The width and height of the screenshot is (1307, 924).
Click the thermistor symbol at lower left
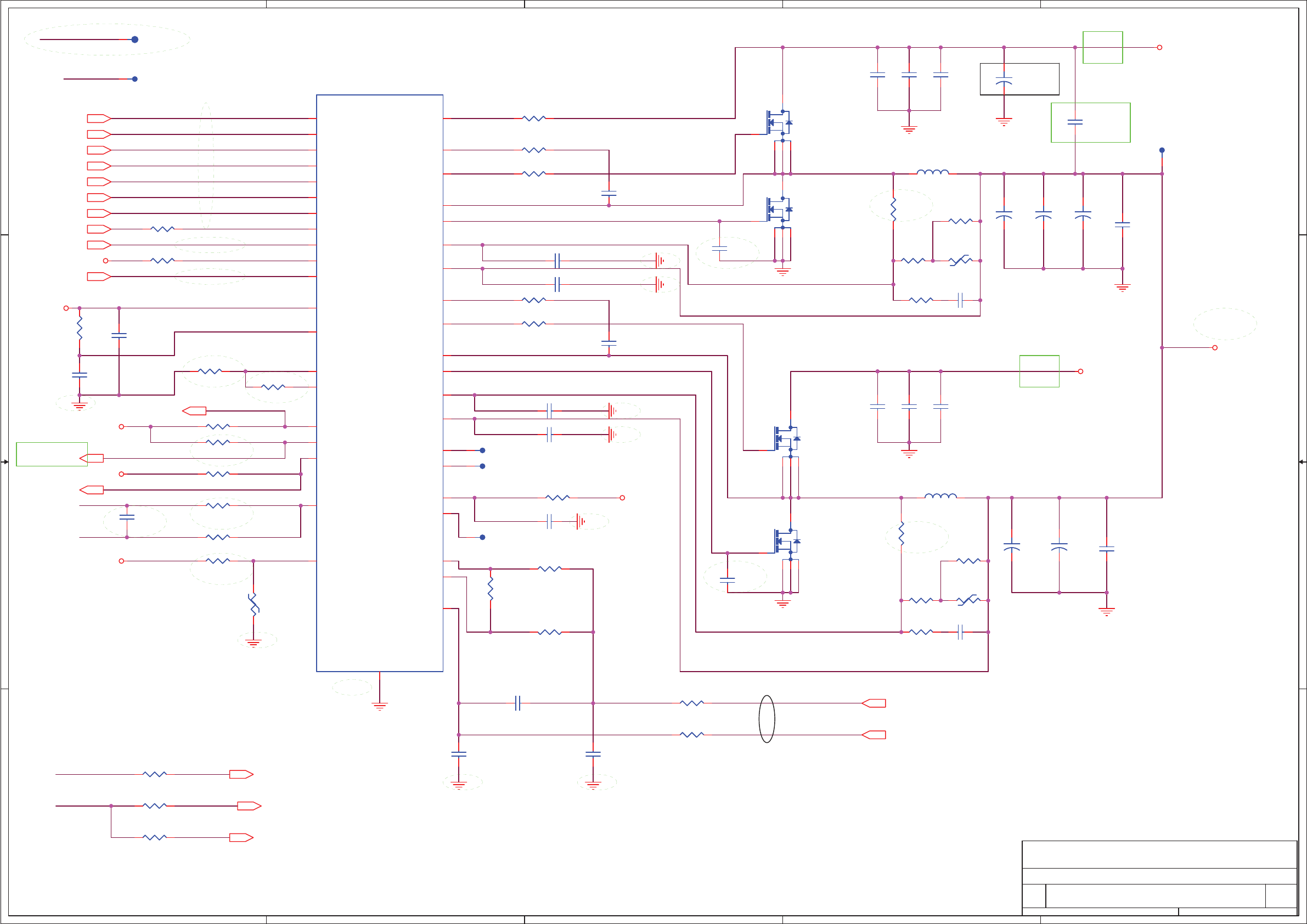pos(253,604)
